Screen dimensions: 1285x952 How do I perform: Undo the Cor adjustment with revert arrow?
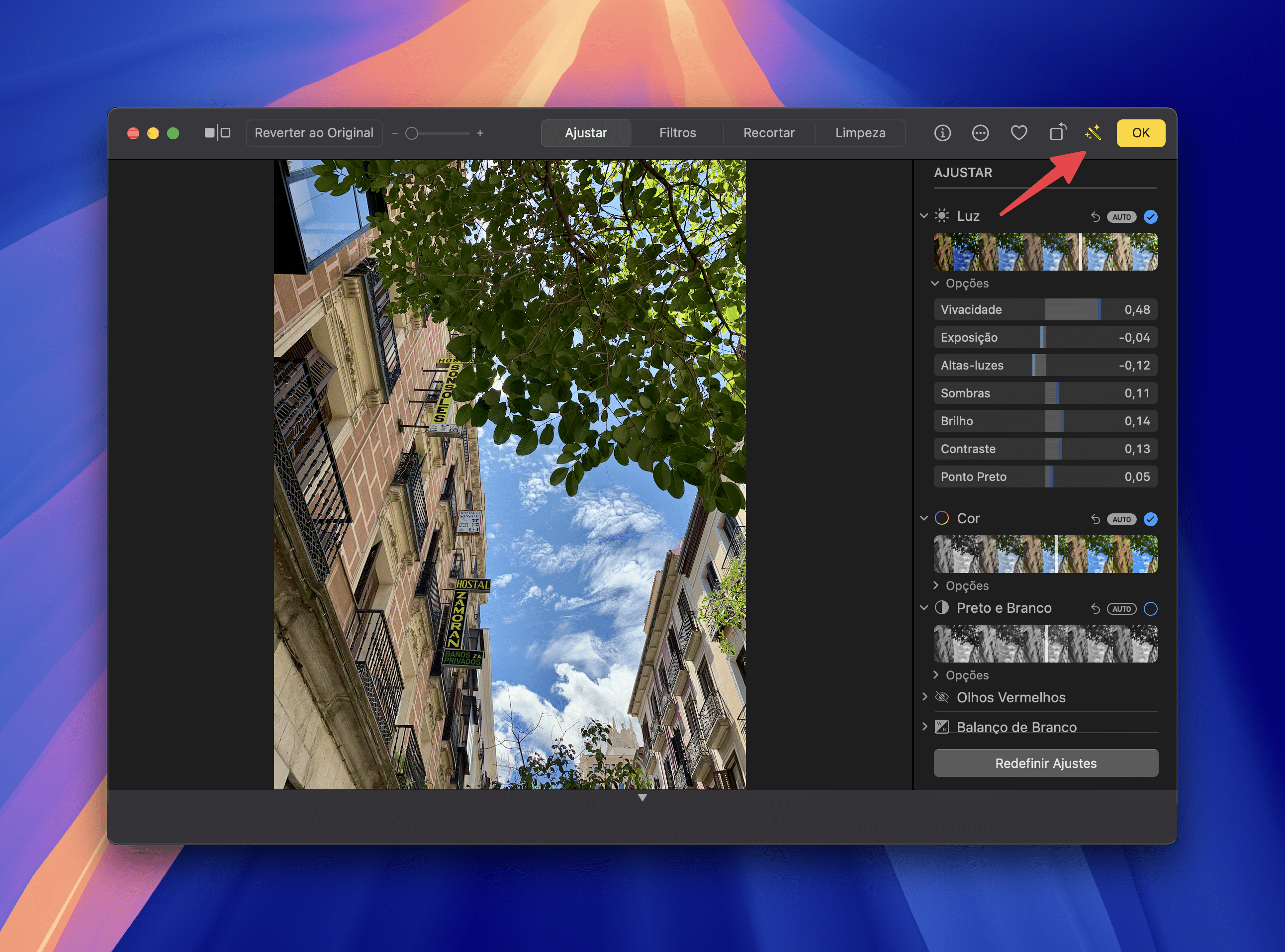1095,519
